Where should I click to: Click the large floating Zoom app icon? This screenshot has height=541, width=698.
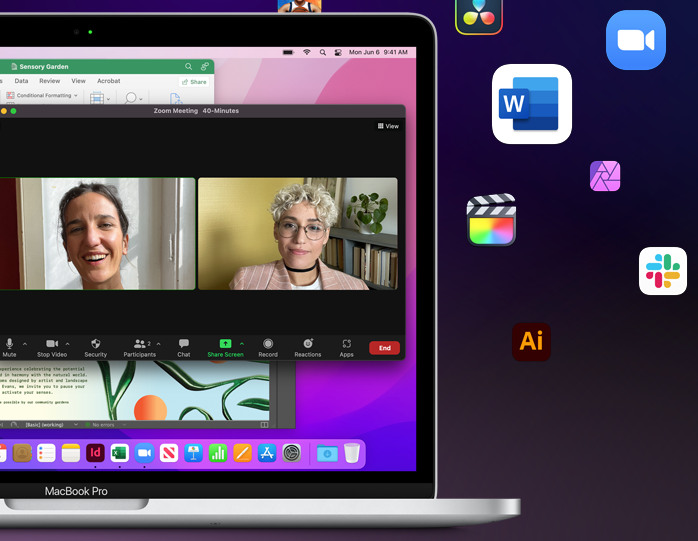click(636, 40)
